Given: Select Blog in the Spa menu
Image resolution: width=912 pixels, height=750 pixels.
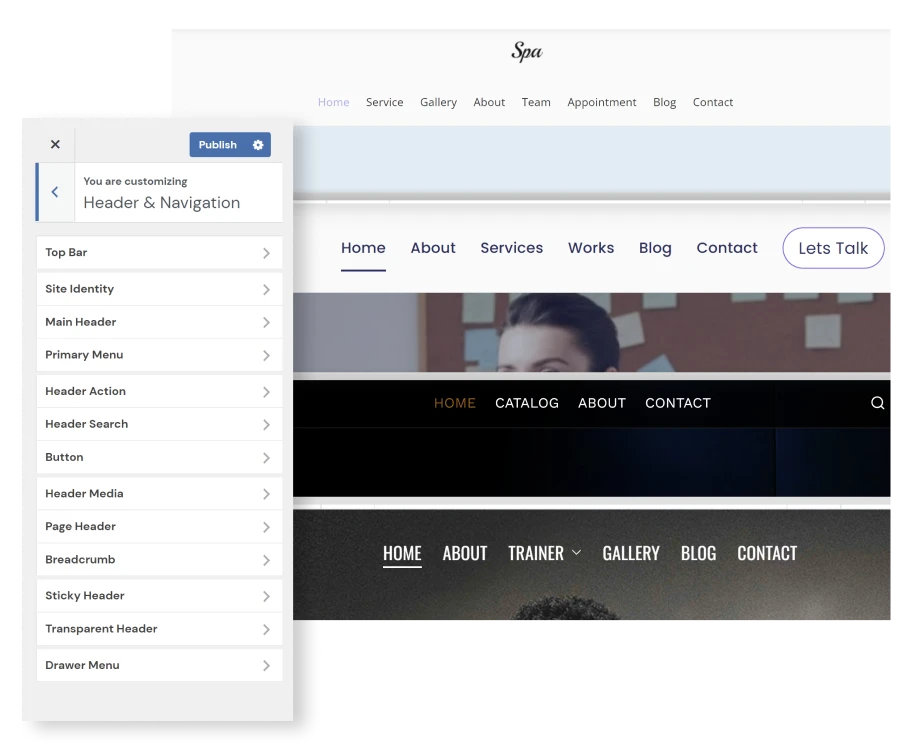Looking at the screenshot, I should coord(664,102).
